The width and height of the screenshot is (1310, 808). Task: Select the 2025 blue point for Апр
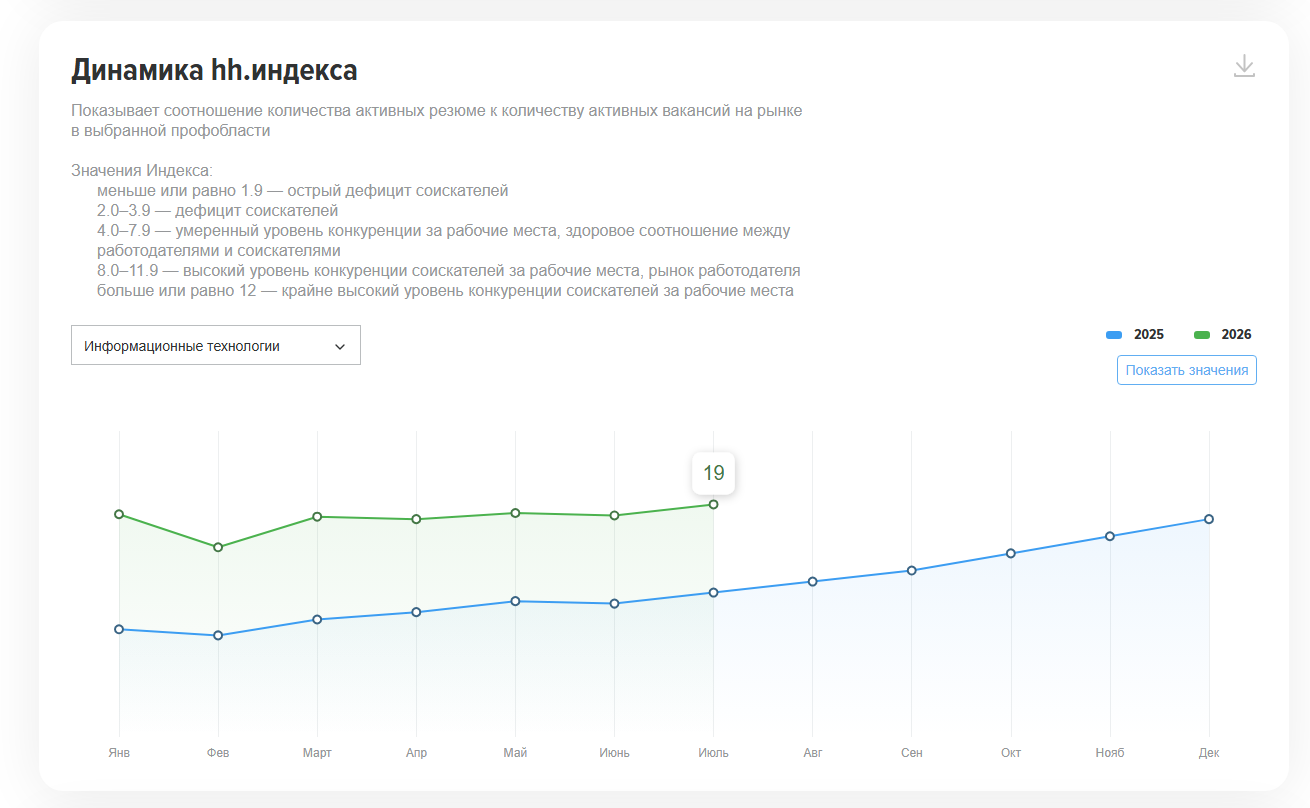tap(416, 612)
